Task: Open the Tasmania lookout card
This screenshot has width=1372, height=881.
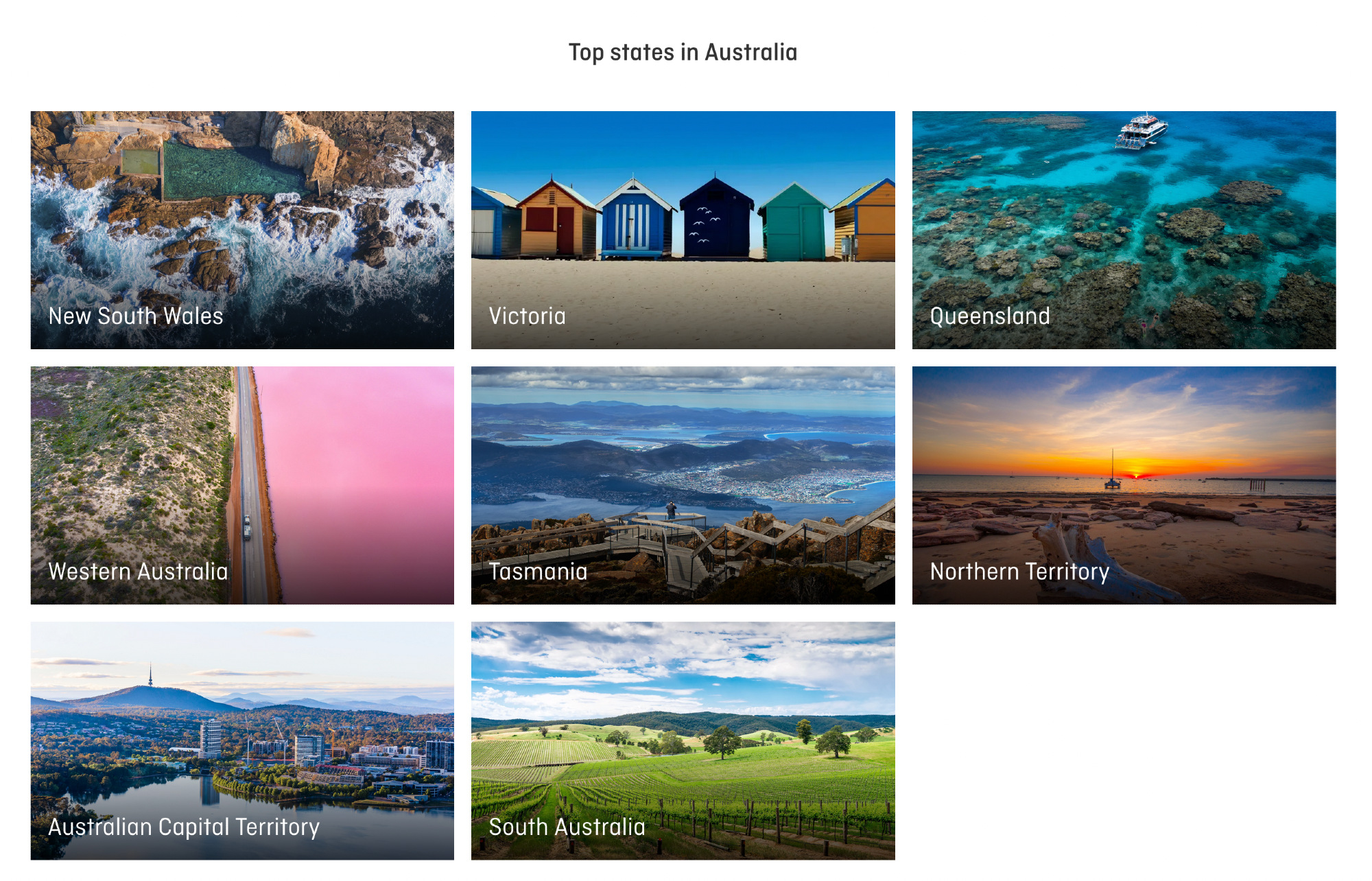Action: 683,485
